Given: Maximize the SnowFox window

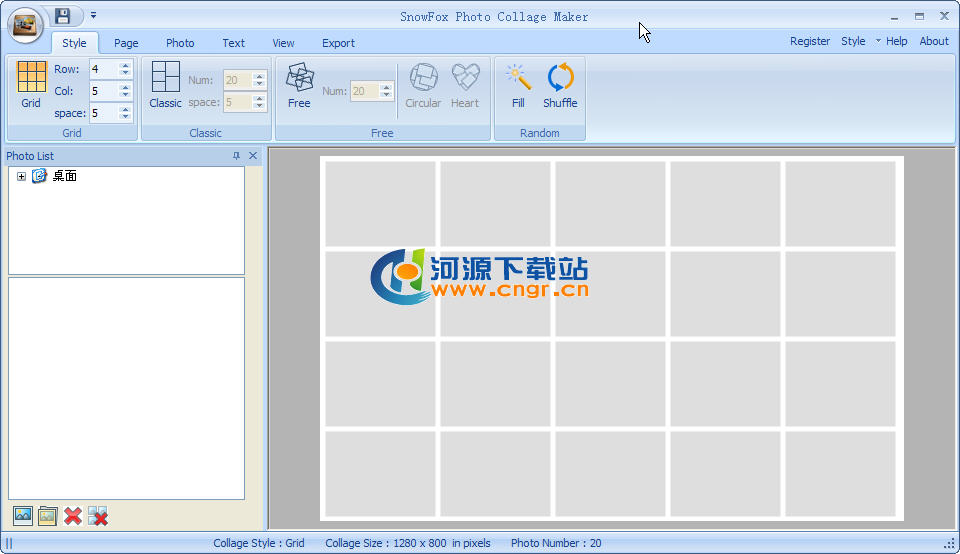Looking at the screenshot, I should click(x=919, y=17).
